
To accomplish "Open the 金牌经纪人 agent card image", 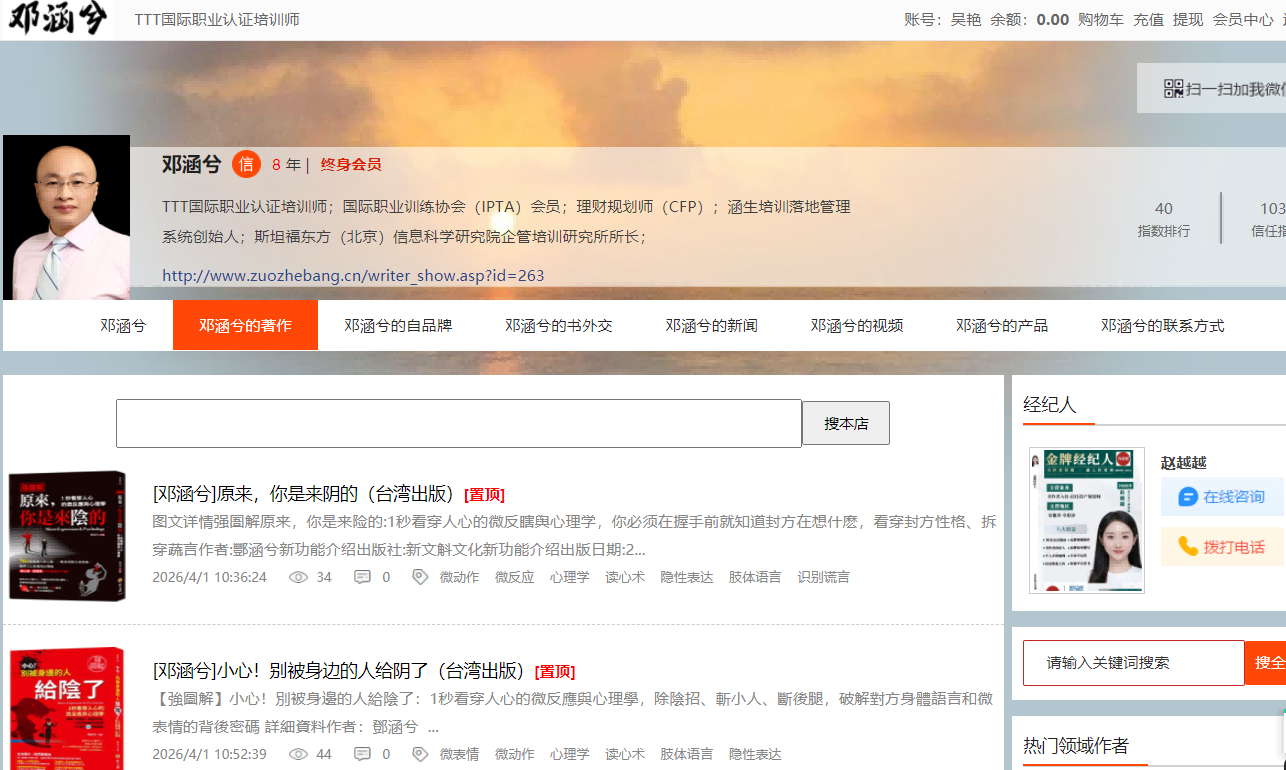I will click(x=1086, y=520).
